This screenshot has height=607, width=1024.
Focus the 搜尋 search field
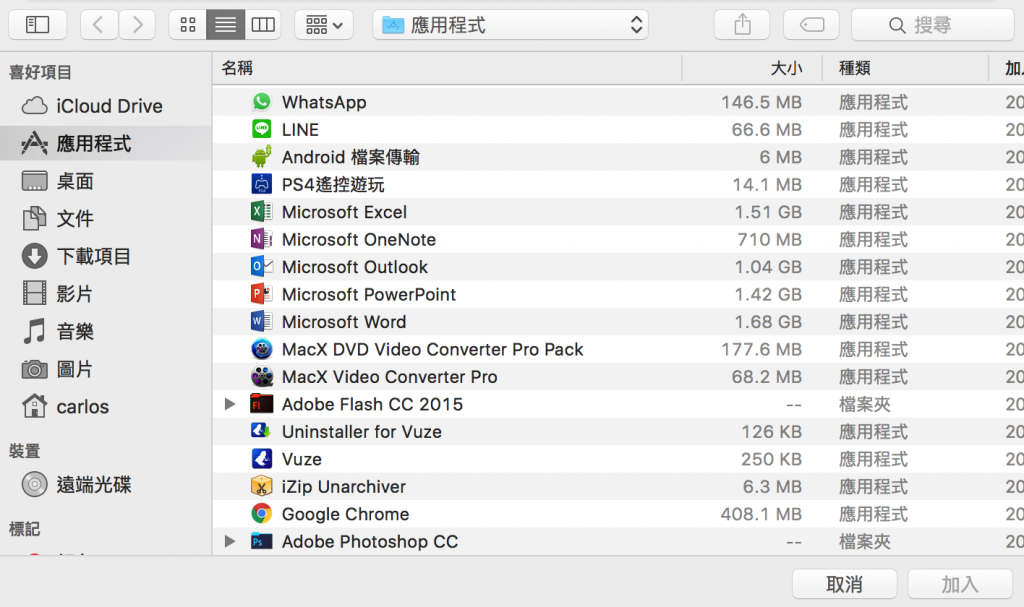coord(933,25)
